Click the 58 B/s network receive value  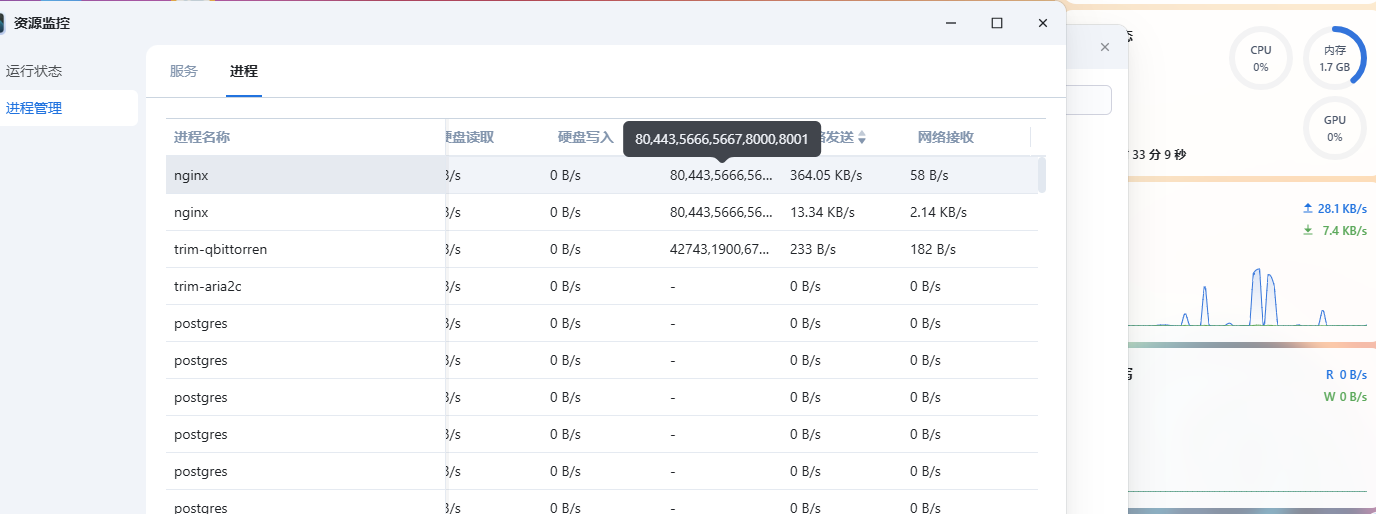pos(929,175)
